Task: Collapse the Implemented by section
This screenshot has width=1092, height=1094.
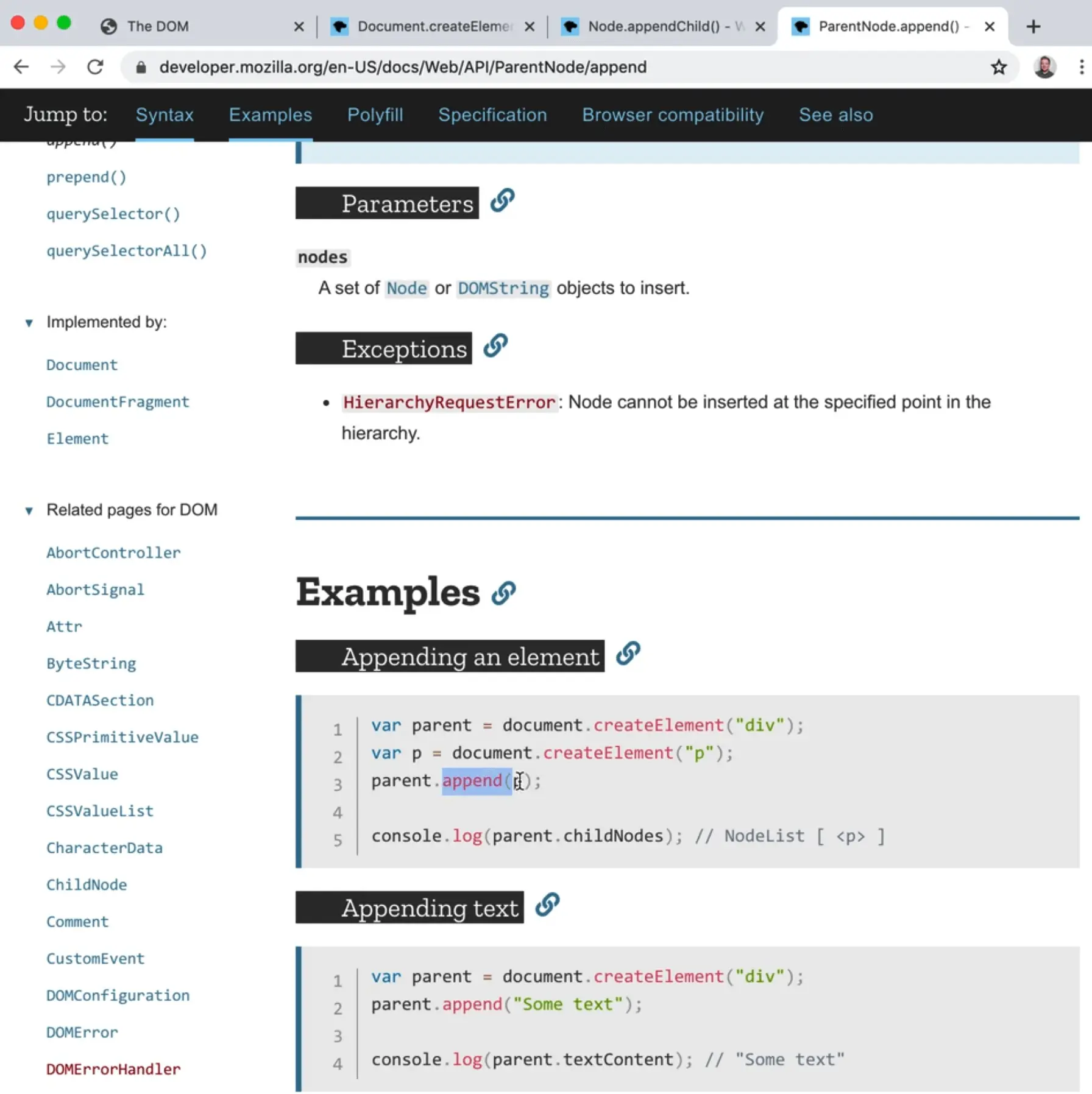Action: (29, 323)
